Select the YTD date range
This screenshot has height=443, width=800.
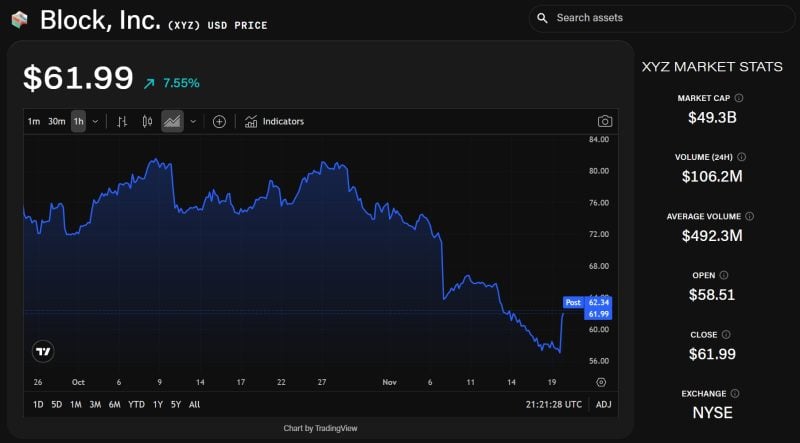(x=136, y=404)
